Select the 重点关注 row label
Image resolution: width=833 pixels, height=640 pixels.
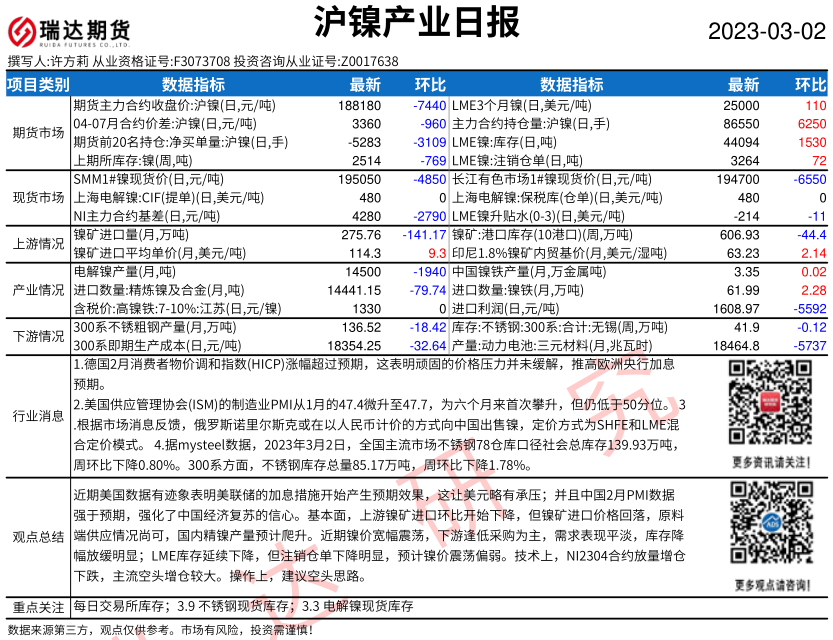(x=38, y=607)
